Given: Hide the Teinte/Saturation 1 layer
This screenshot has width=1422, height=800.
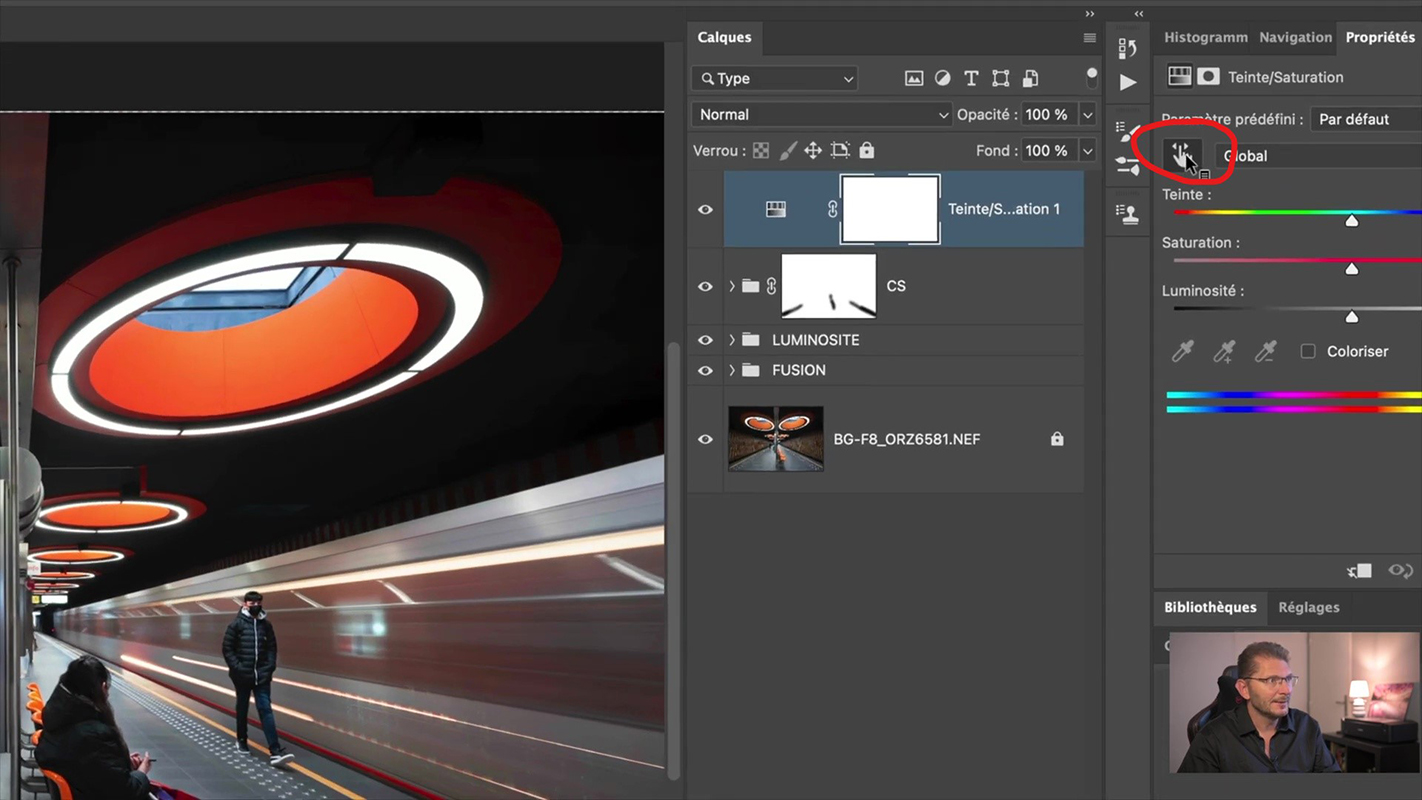Looking at the screenshot, I should tap(705, 209).
